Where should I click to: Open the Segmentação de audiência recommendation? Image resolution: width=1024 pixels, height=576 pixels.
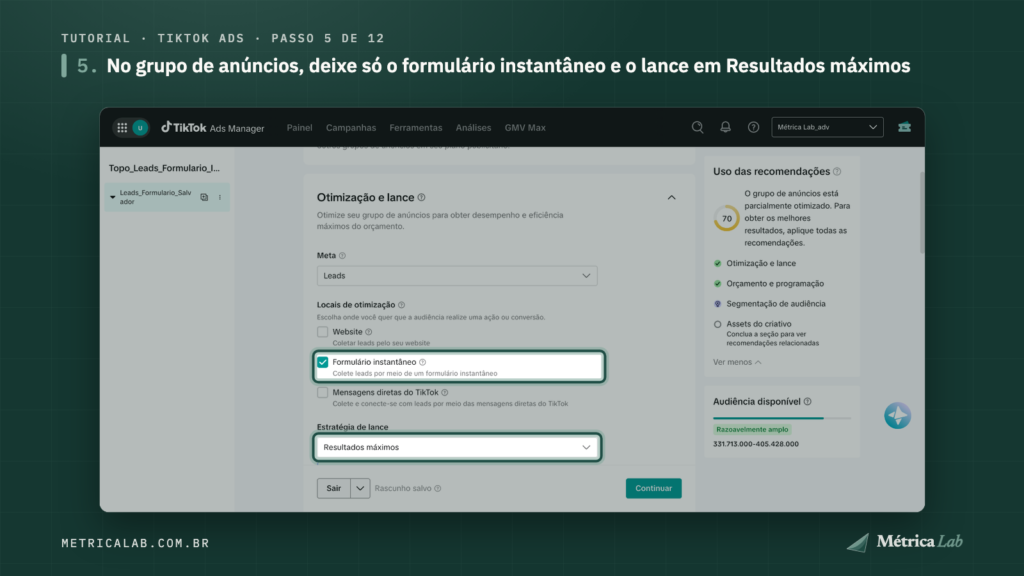click(x=776, y=304)
